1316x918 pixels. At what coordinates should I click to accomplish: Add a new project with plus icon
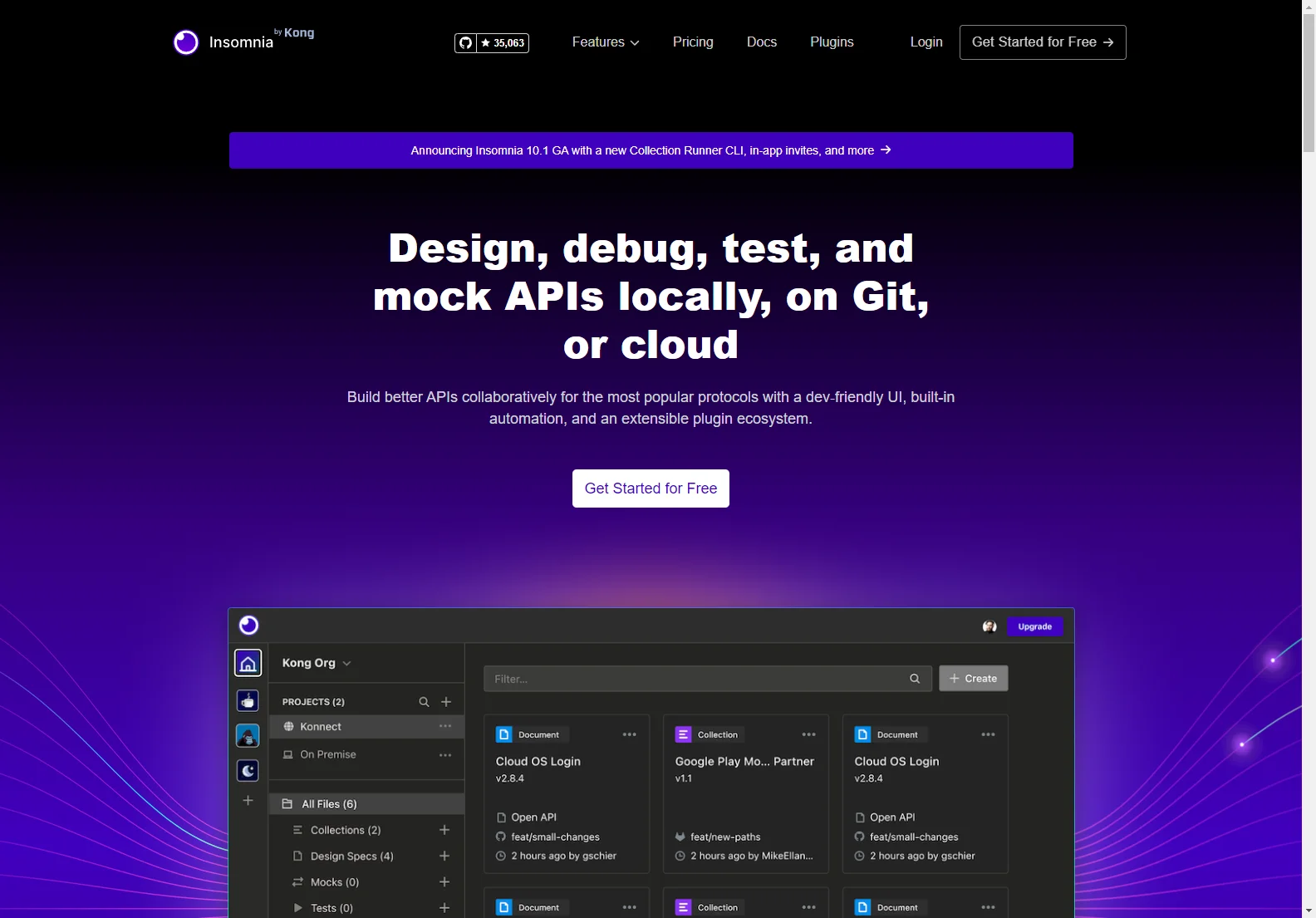(446, 702)
